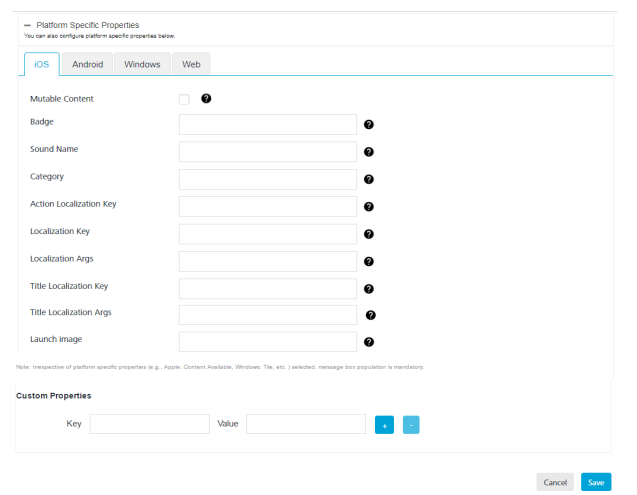
Task: Click the Platform Specific Properties title
Action: pos(88,25)
